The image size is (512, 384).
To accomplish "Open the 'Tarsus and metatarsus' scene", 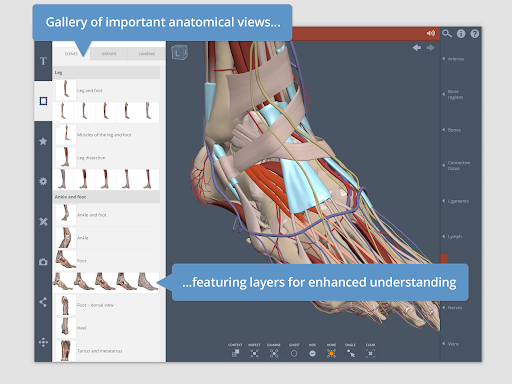I will (x=107, y=351).
